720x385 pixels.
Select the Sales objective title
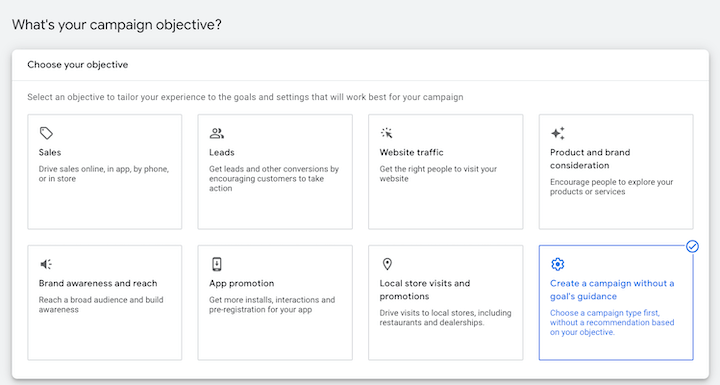[x=50, y=152]
